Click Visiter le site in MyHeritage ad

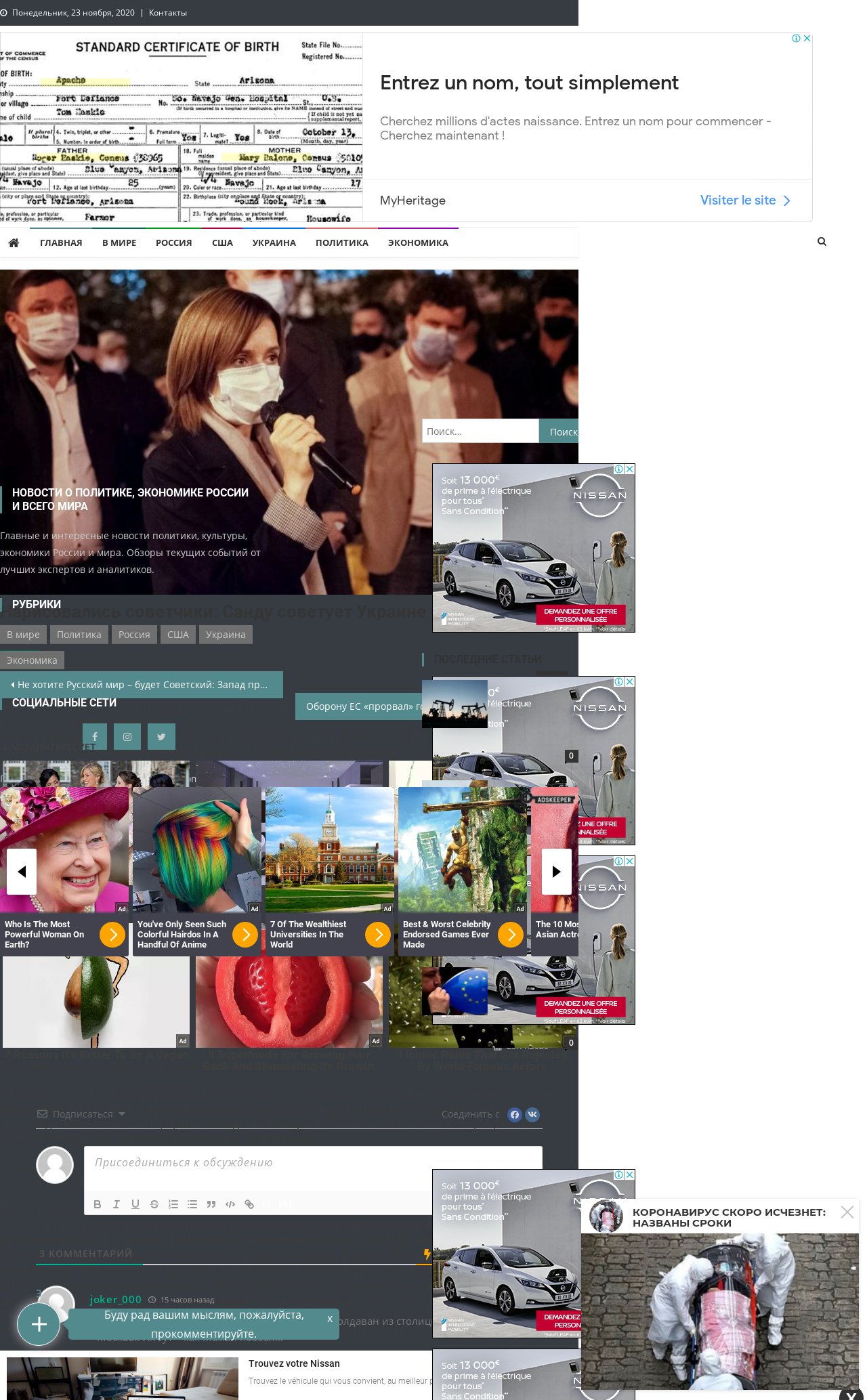[x=745, y=200]
